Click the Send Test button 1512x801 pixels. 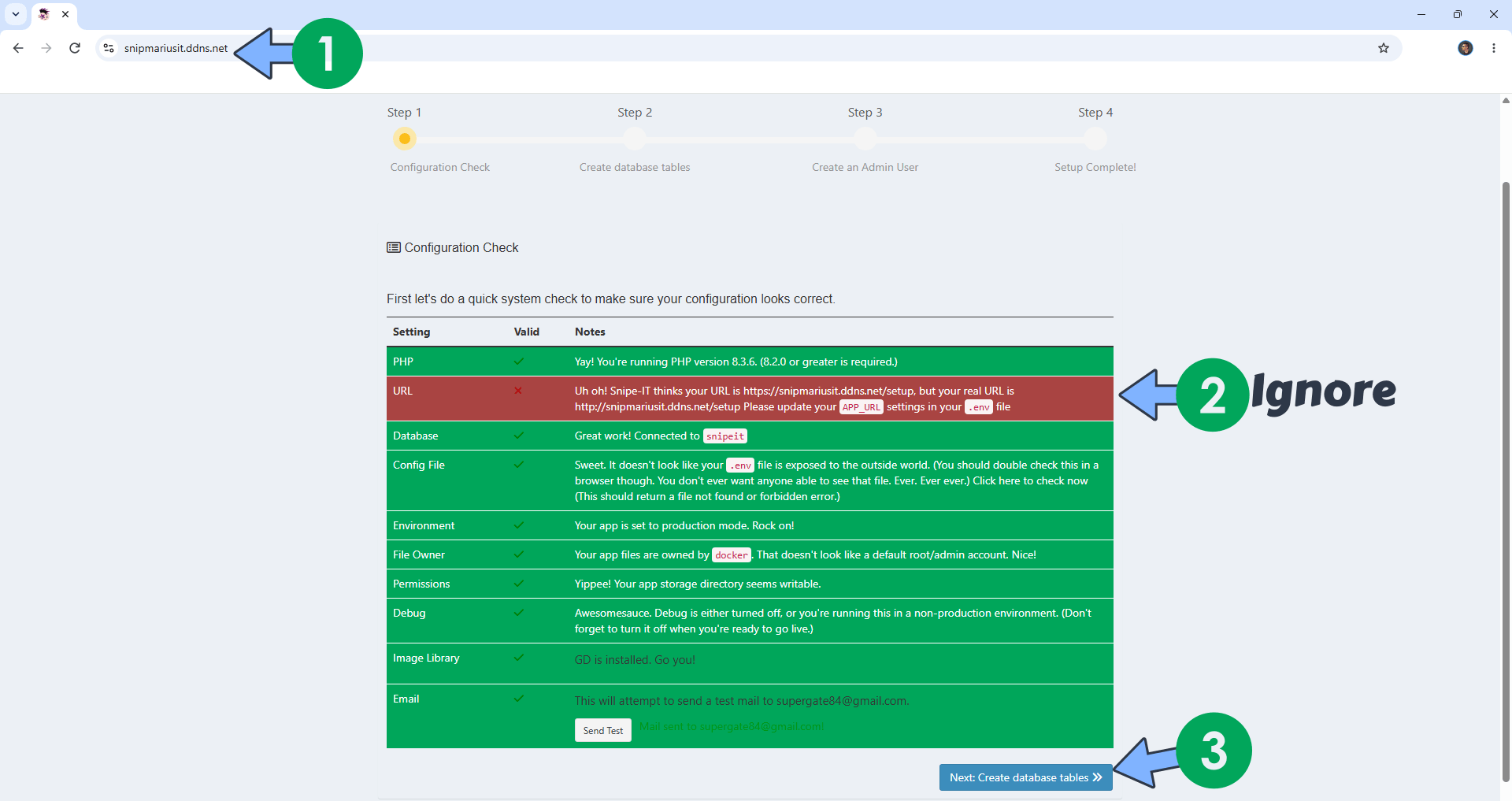(x=602, y=730)
